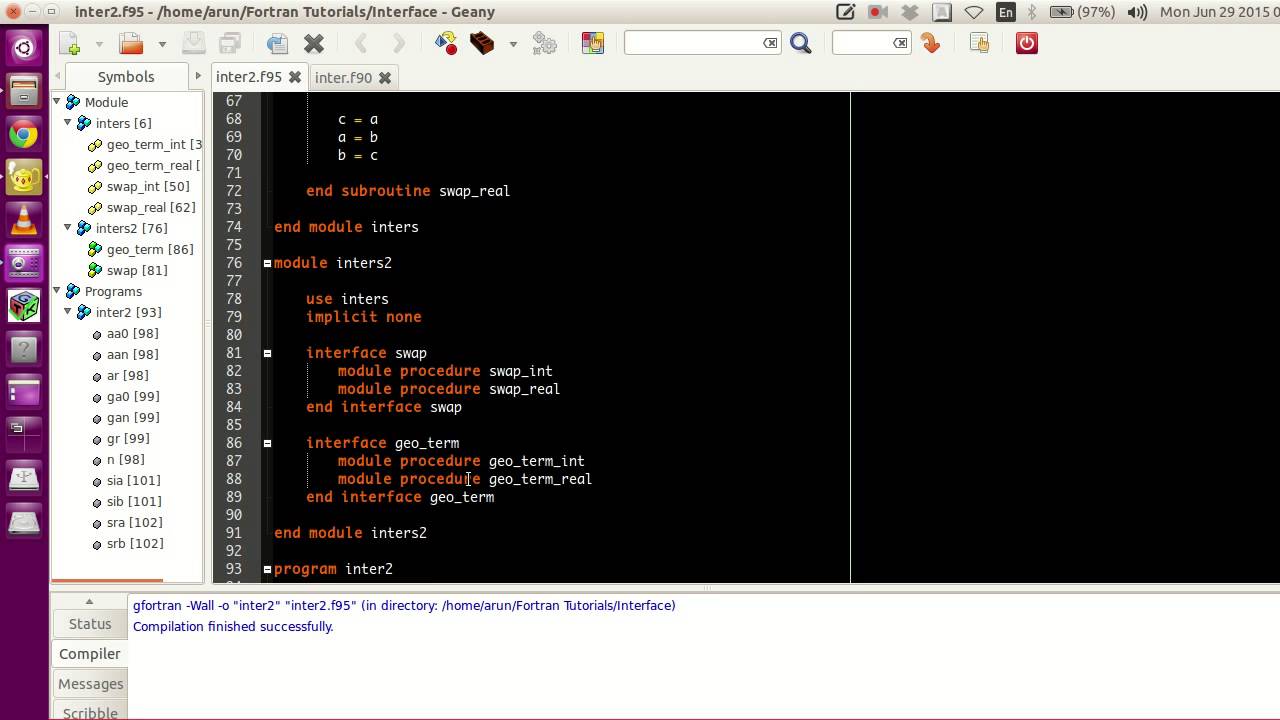
Task: Fold program inter2 at line 93
Action: click(x=267, y=569)
